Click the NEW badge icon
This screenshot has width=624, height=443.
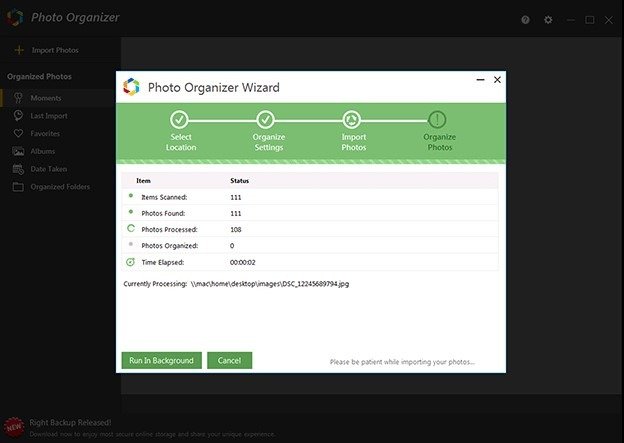pos(14,427)
